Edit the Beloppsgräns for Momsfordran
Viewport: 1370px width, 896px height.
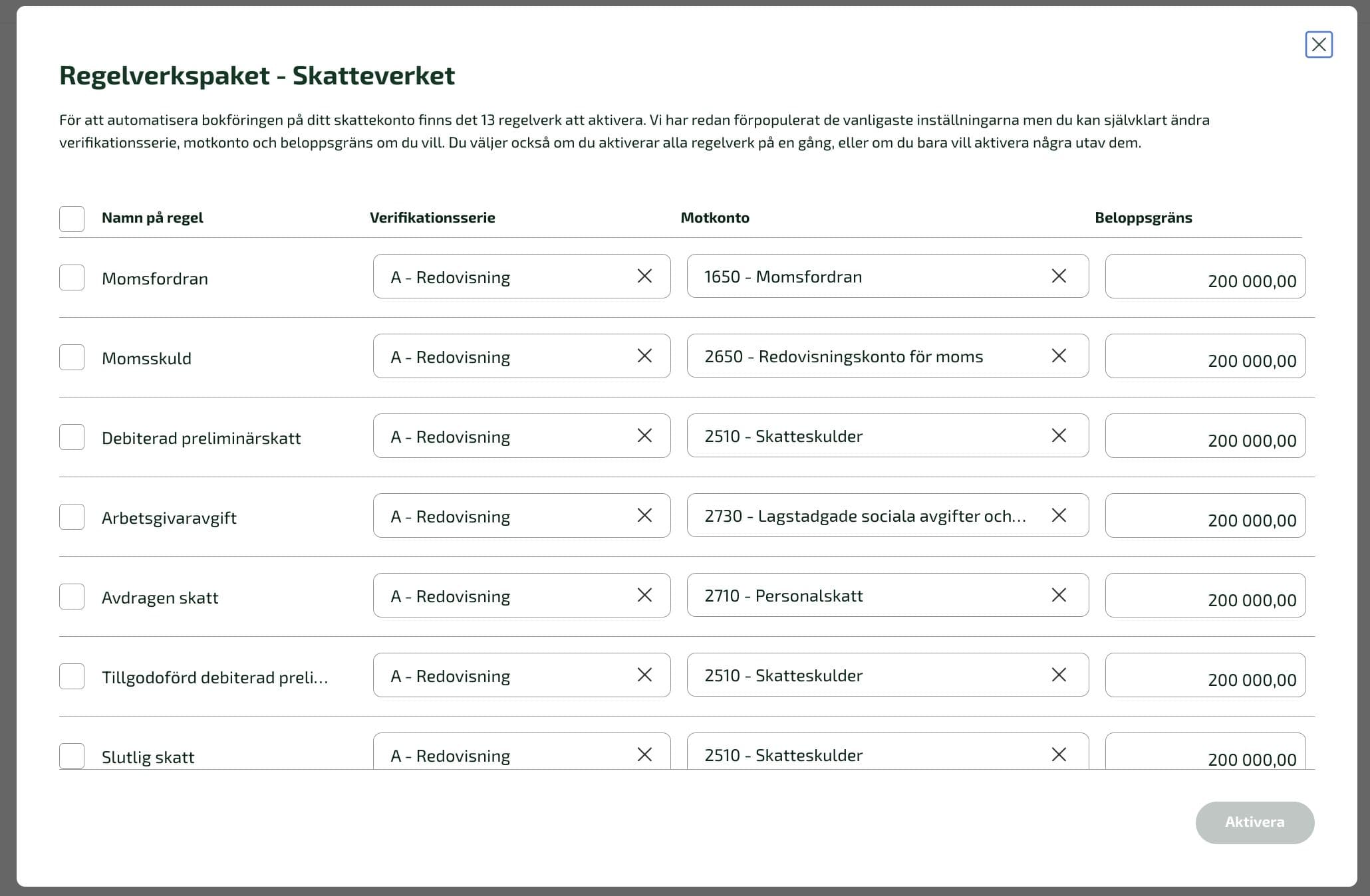tap(1205, 277)
